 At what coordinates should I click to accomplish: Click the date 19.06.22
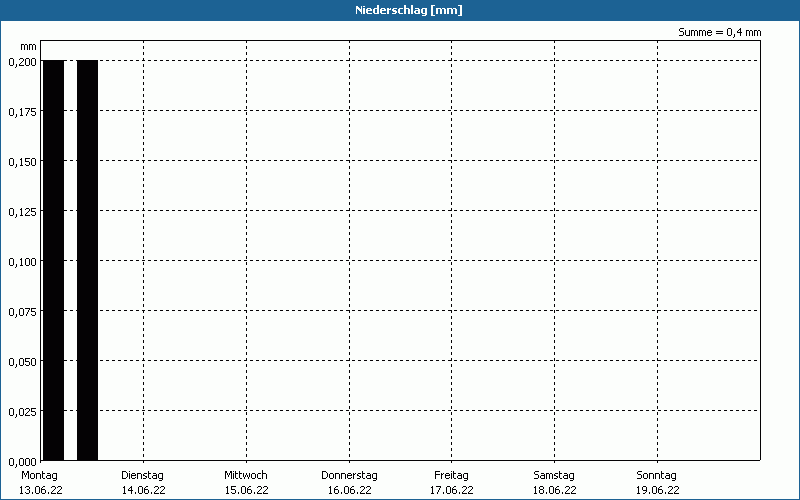coord(658,490)
